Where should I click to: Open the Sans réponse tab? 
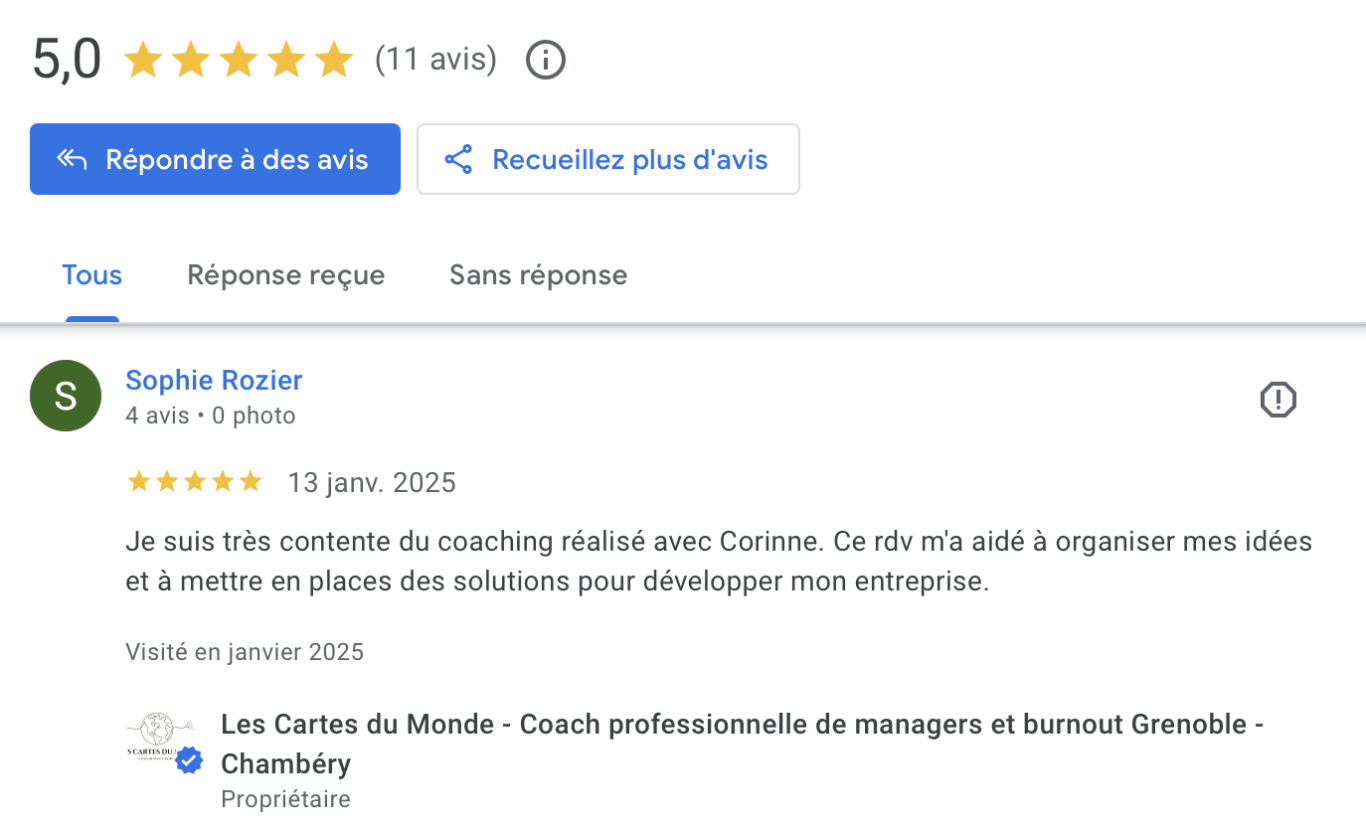click(538, 275)
